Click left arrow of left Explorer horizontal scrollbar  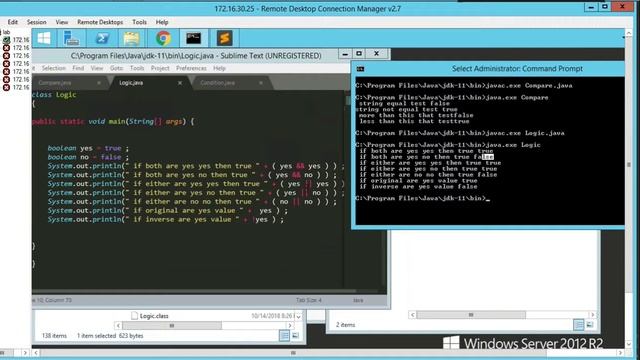click(118, 326)
